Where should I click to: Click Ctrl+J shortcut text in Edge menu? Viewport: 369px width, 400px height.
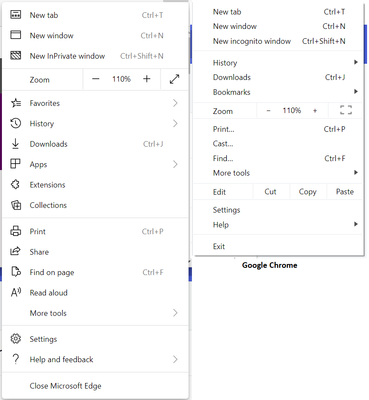coord(153,144)
